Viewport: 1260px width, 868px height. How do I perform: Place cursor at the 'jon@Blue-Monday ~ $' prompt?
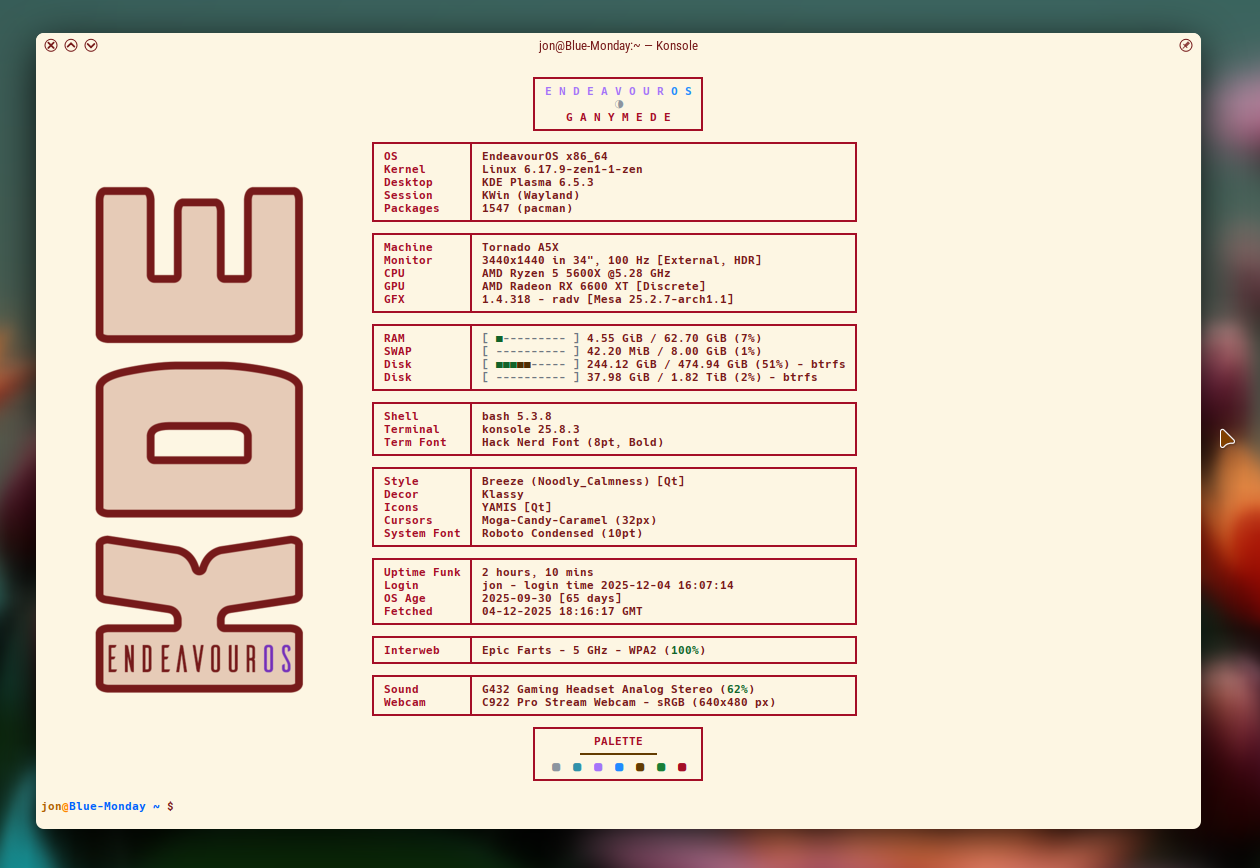point(107,806)
